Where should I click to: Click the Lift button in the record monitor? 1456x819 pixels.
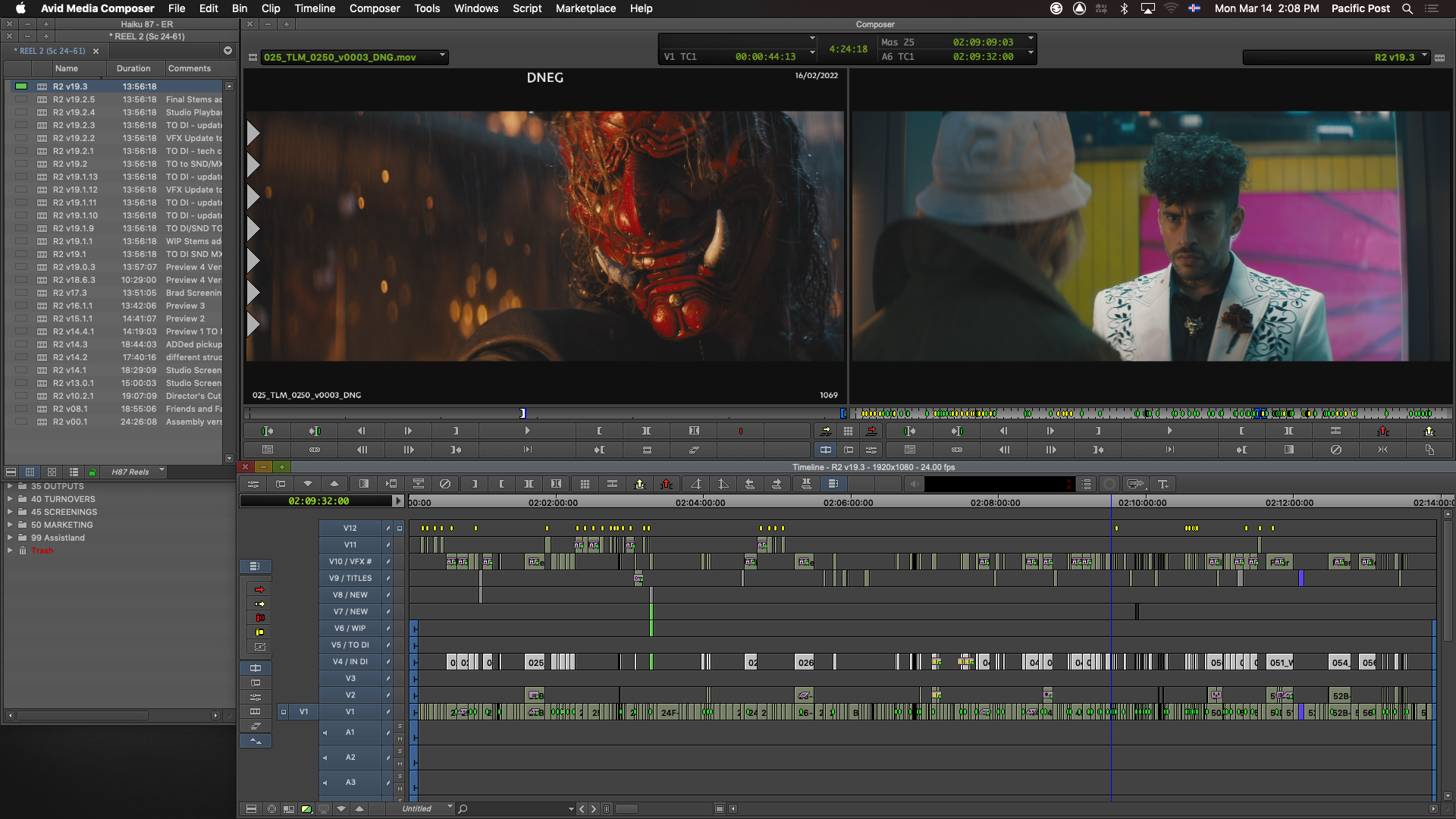click(x=1382, y=431)
